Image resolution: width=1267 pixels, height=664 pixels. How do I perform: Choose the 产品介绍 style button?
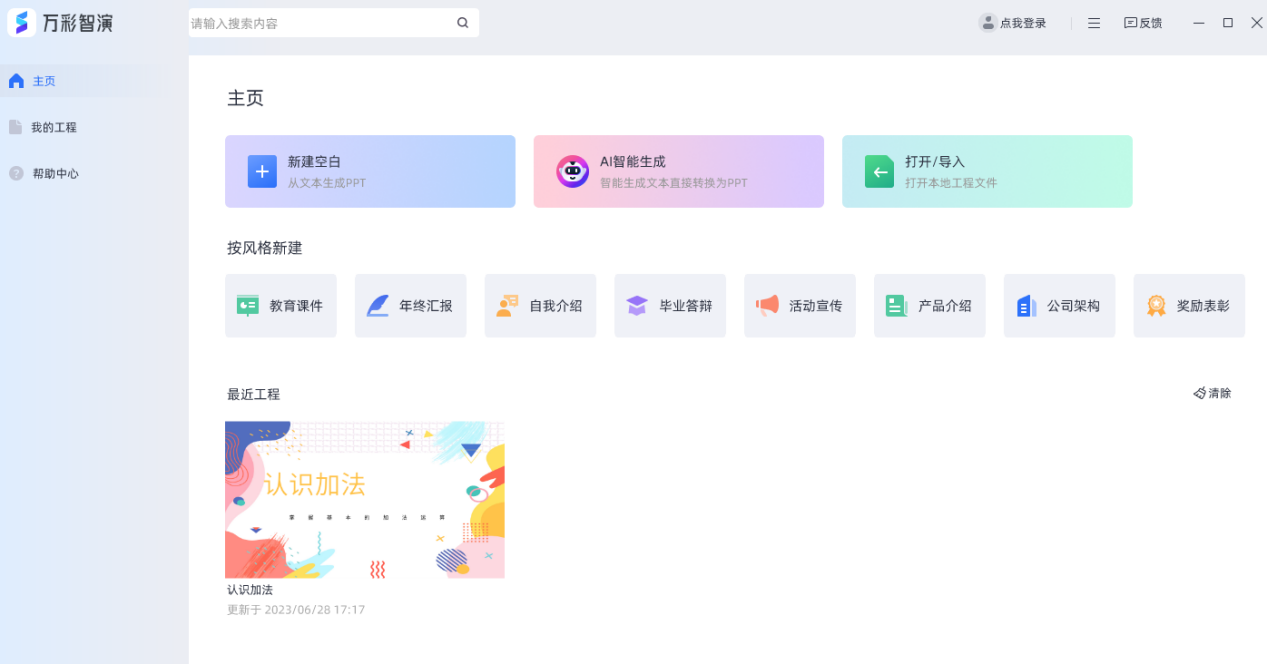coord(930,306)
